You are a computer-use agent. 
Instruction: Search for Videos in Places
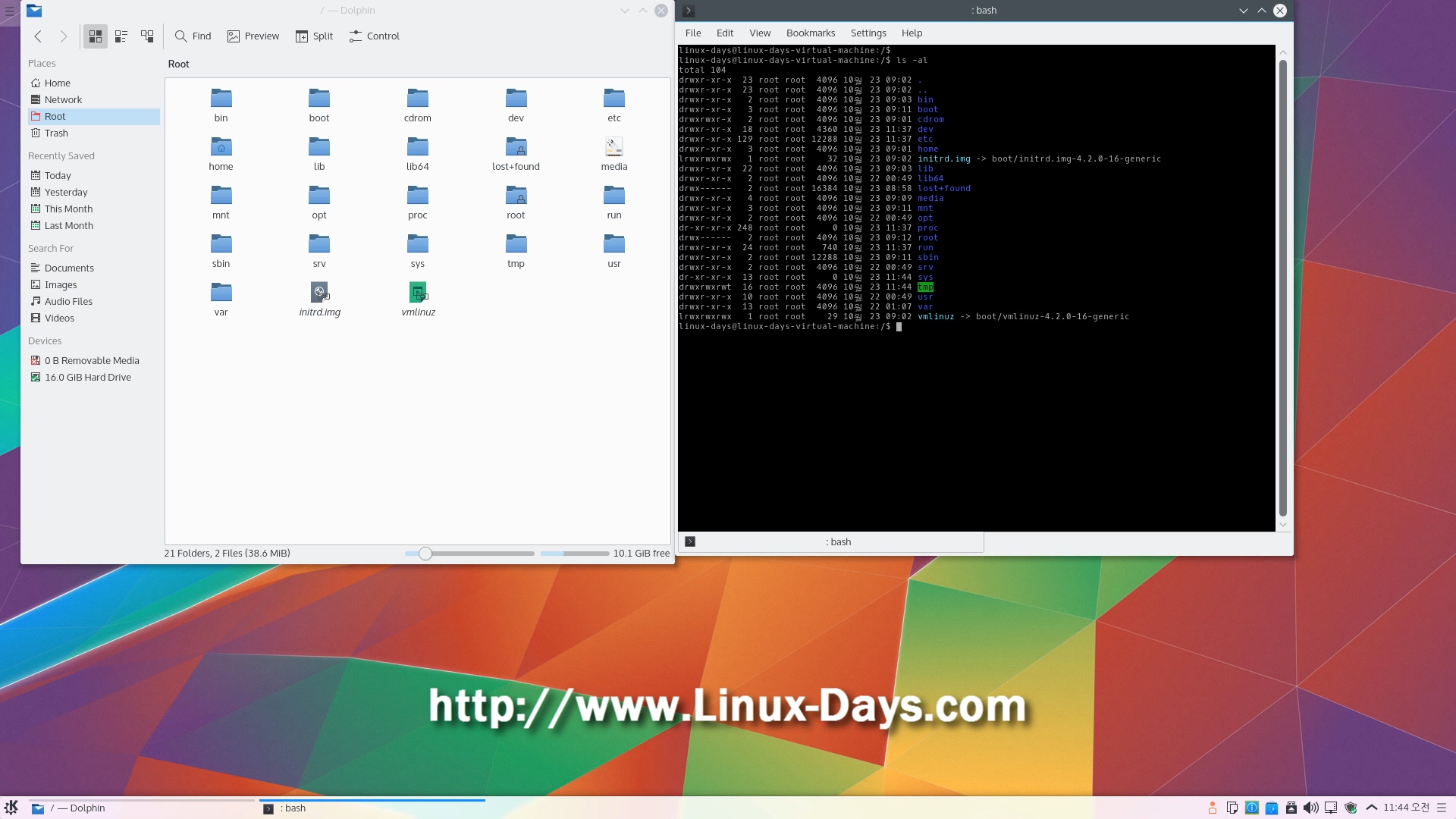[94, 318]
